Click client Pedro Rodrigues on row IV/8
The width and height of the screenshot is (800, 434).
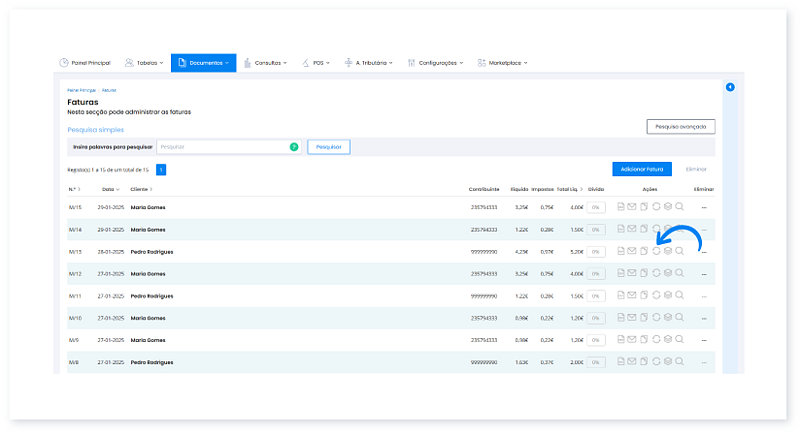coord(152,362)
